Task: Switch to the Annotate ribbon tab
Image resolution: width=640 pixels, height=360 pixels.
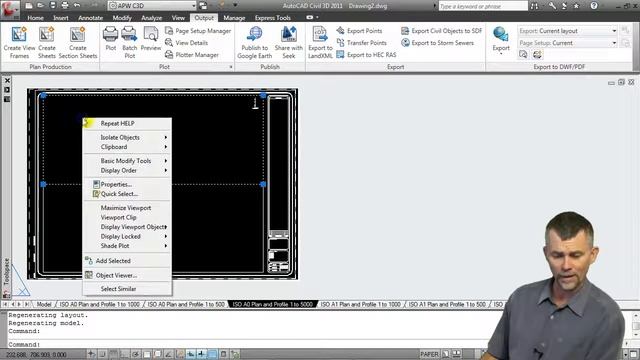Action: (x=90, y=18)
